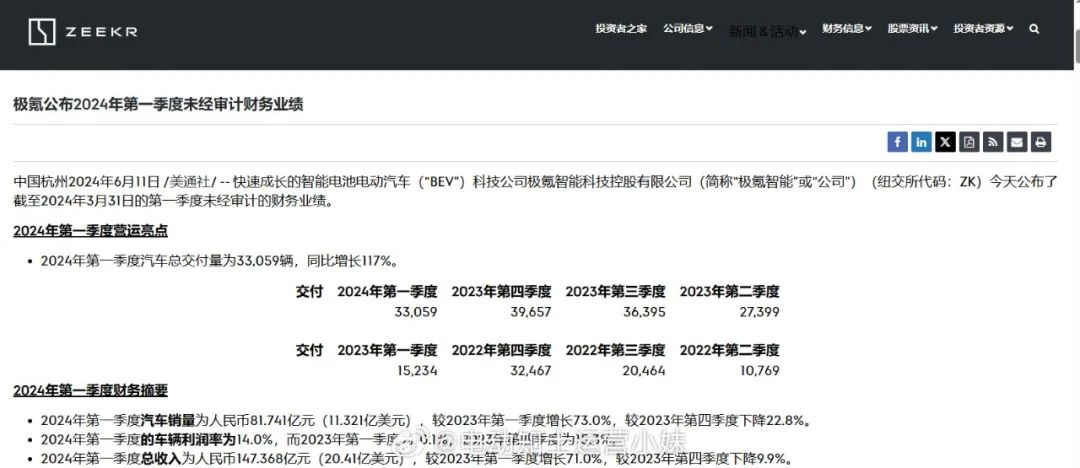Click column header 2023年第二季度

click(x=729, y=291)
